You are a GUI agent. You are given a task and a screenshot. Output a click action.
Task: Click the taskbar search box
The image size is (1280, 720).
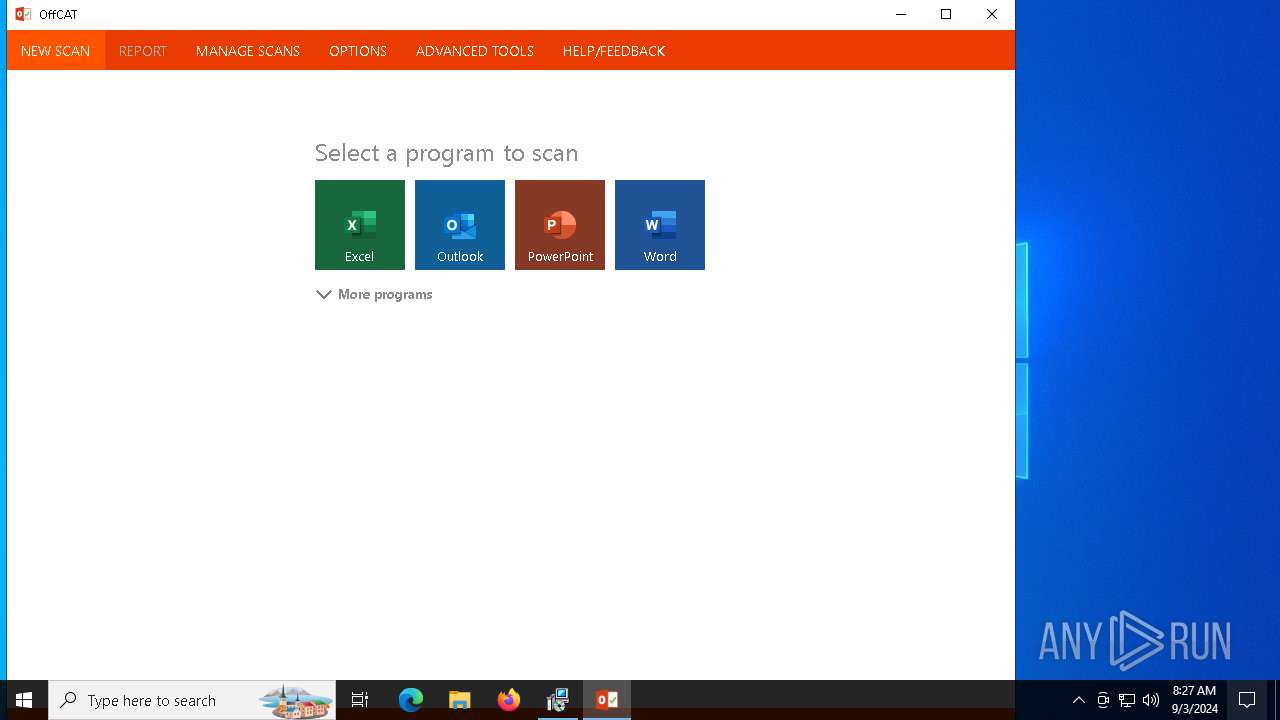(x=192, y=700)
